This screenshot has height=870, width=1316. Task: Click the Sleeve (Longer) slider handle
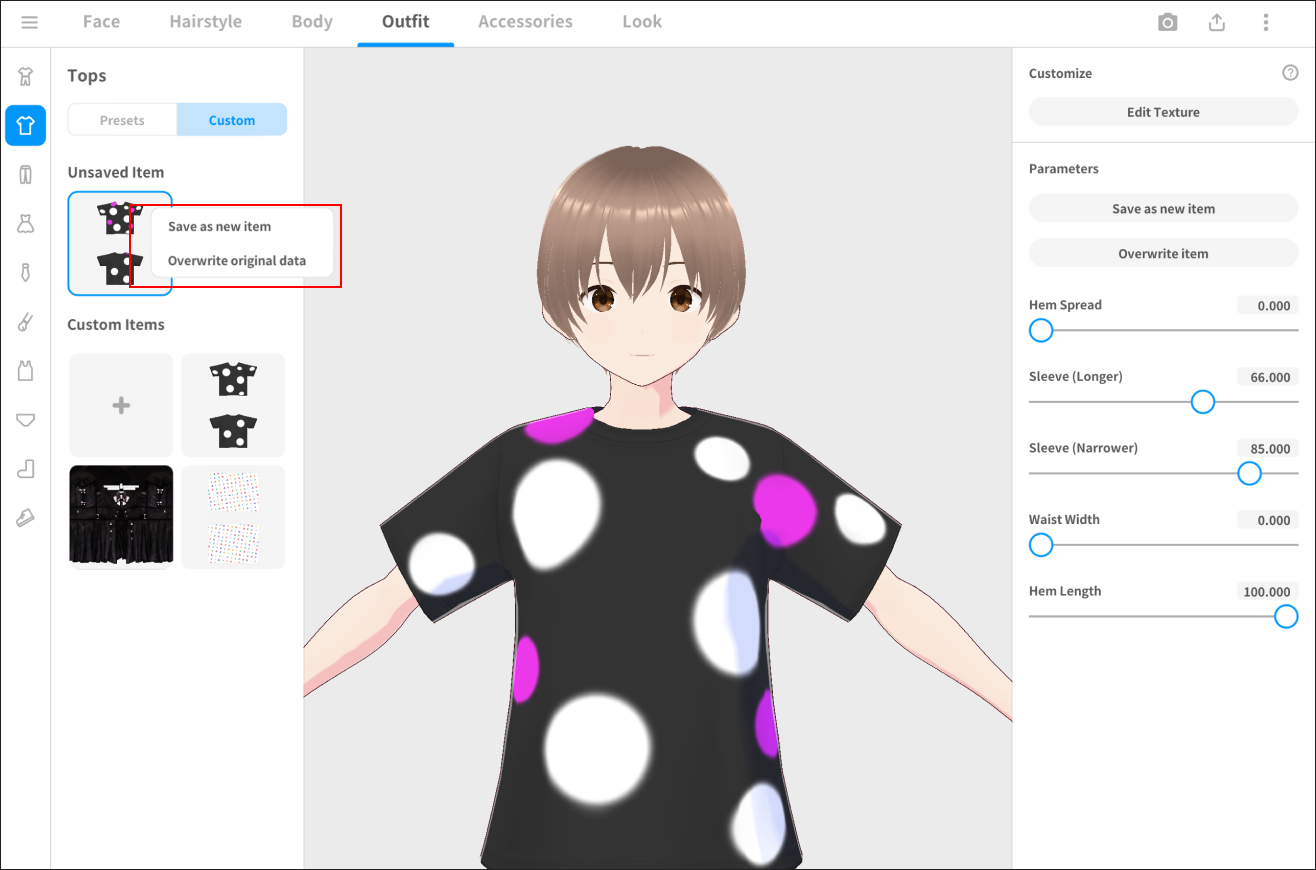[1203, 402]
